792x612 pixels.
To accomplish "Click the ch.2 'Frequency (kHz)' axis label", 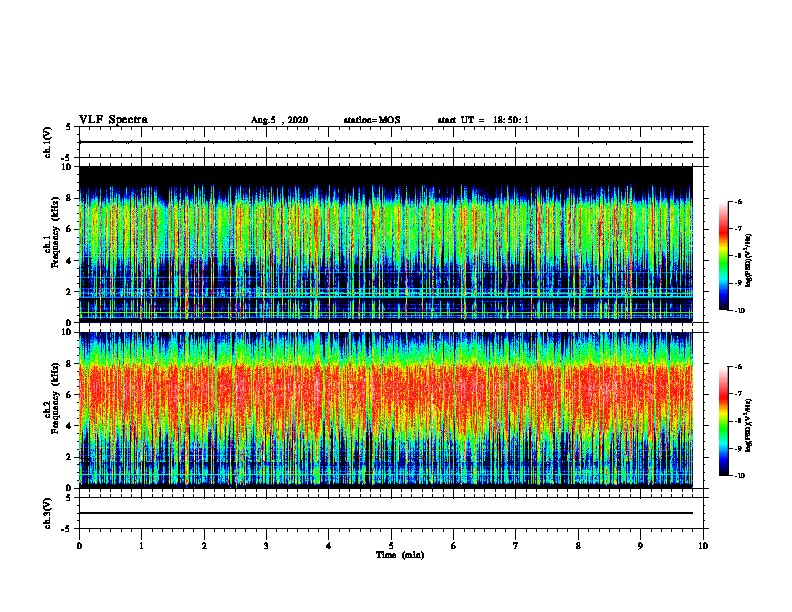I will tap(55, 397).
